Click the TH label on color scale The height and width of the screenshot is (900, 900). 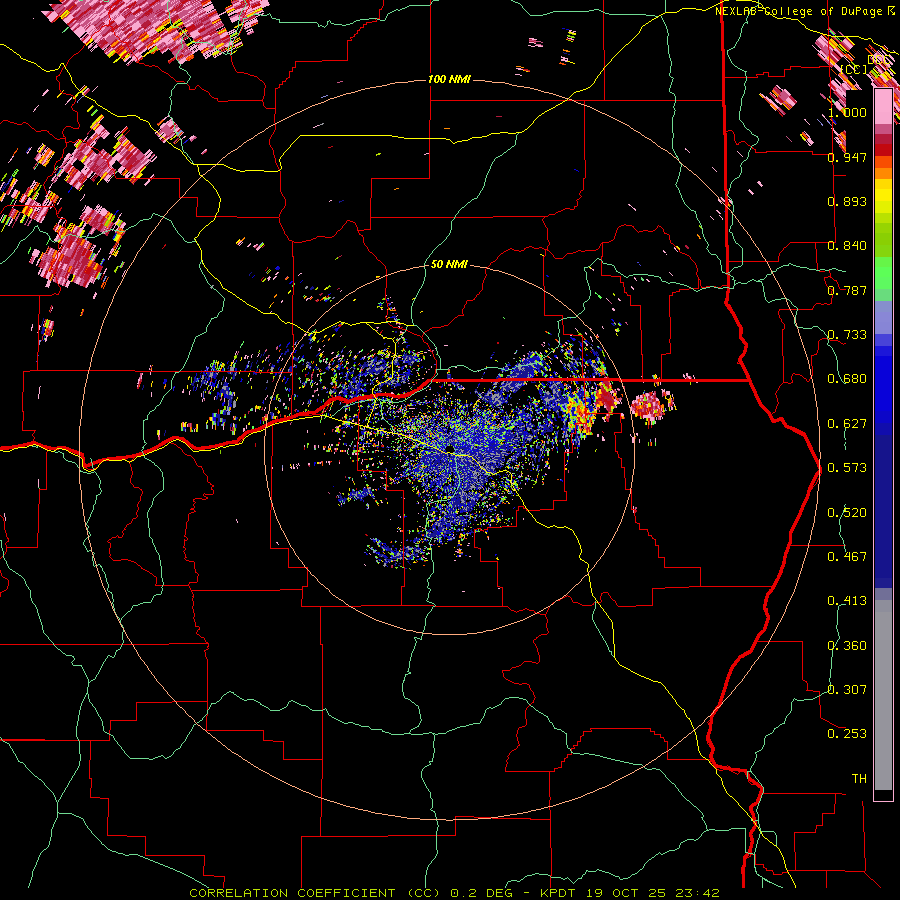pyautogui.click(x=859, y=779)
